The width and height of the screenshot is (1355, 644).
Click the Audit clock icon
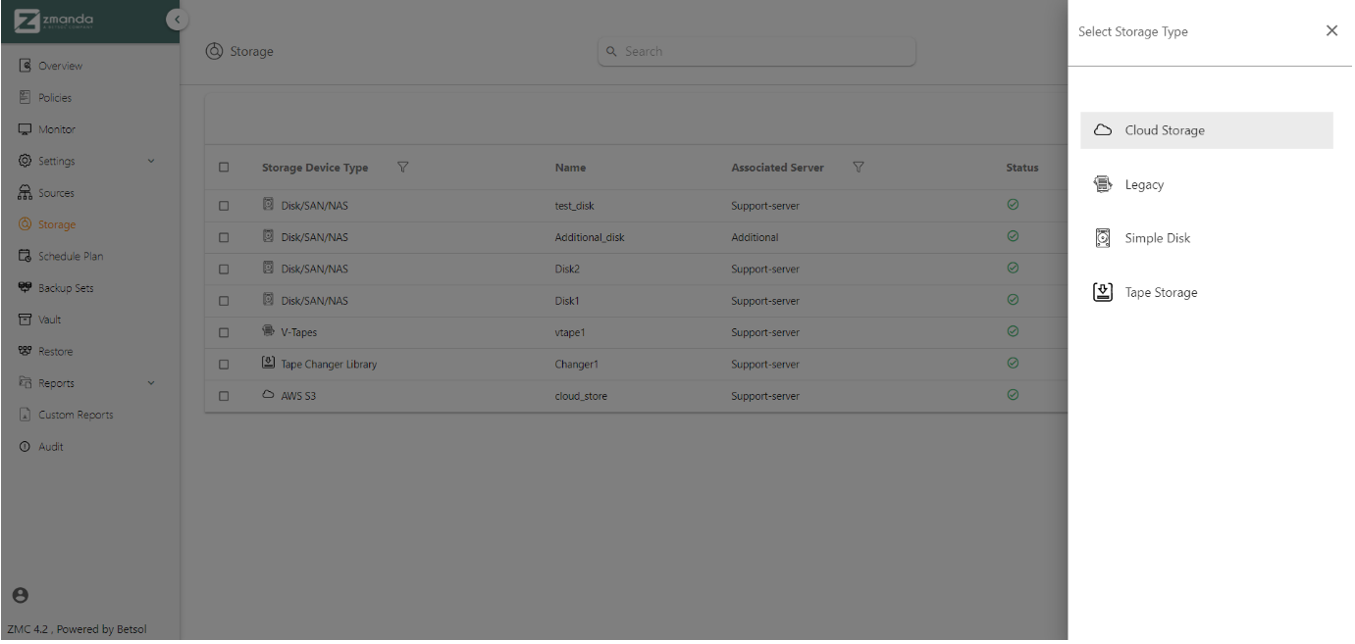(x=24, y=446)
